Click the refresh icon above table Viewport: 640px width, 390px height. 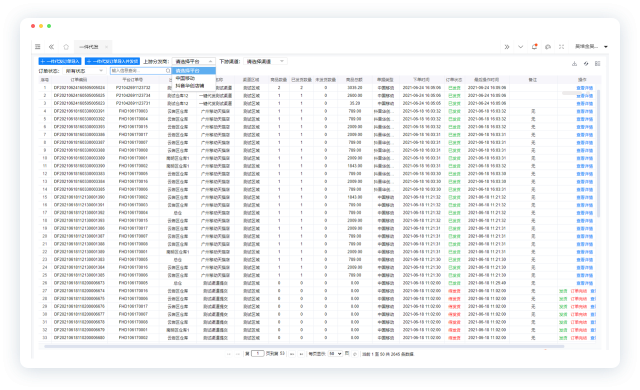[x=586, y=64]
